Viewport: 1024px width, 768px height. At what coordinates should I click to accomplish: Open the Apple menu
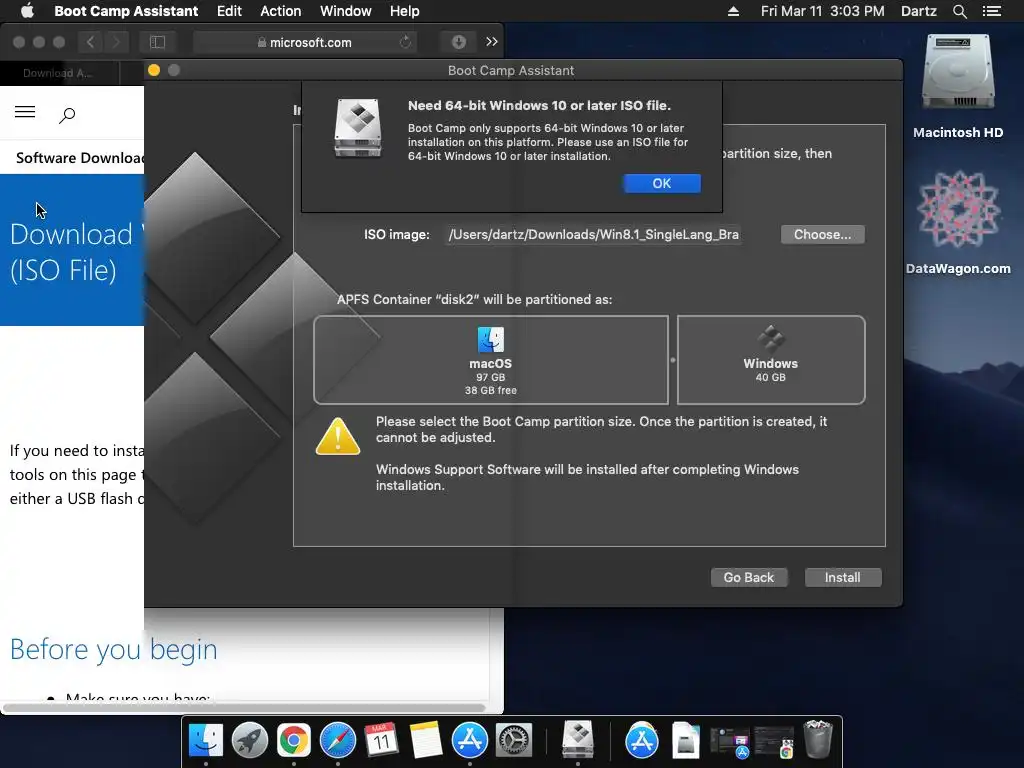[x=27, y=11]
